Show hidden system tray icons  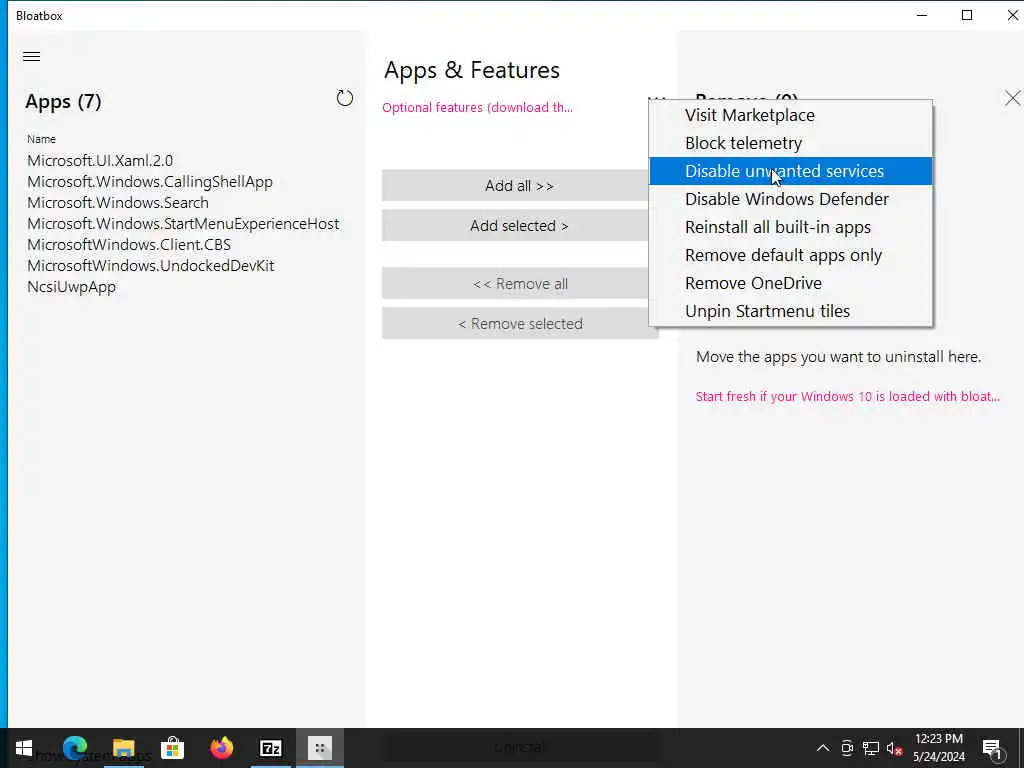pyautogui.click(x=823, y=748)
